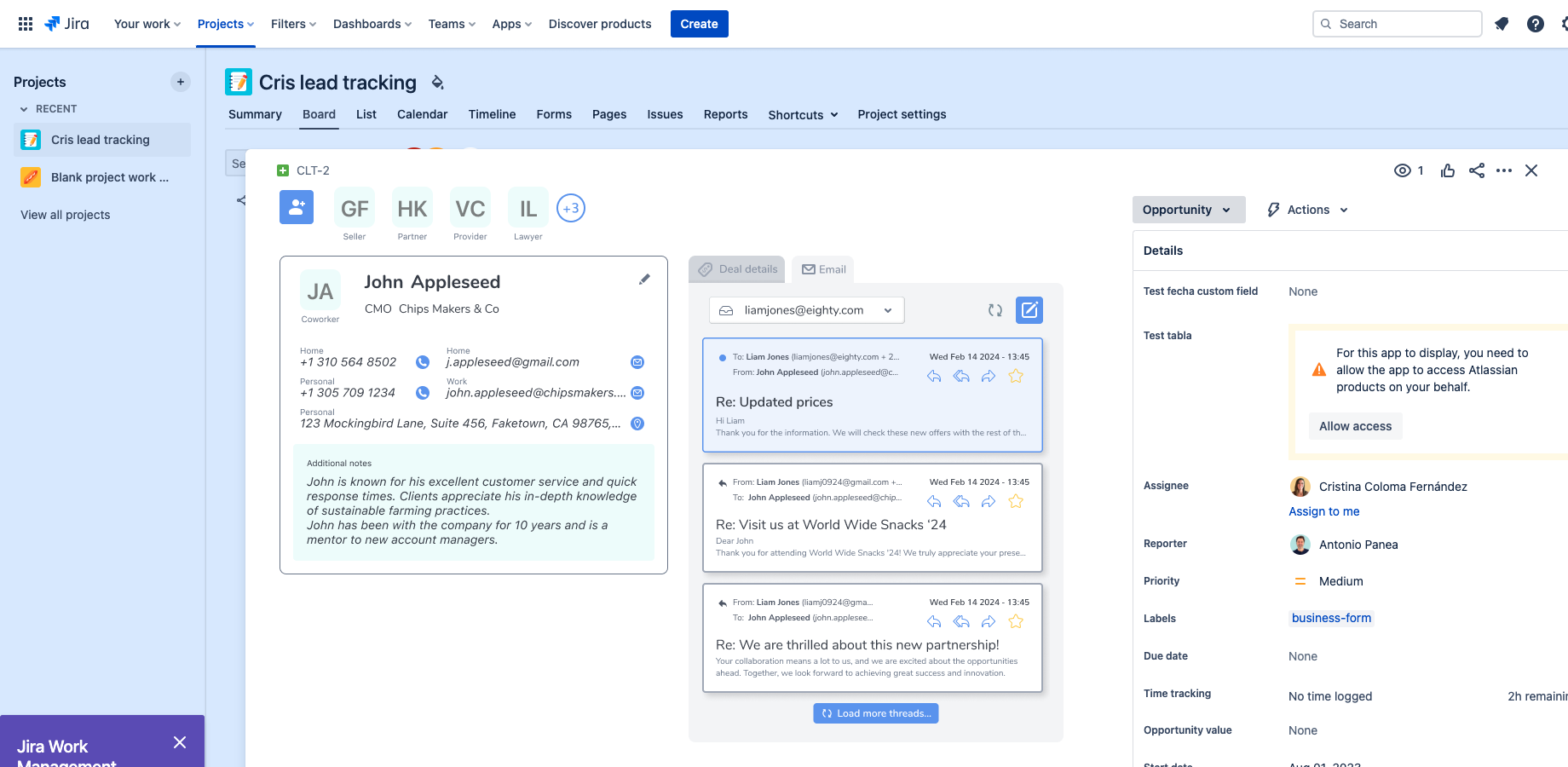Forward the Re: Updated prices email
The image size is (1568, 767).
989,376
